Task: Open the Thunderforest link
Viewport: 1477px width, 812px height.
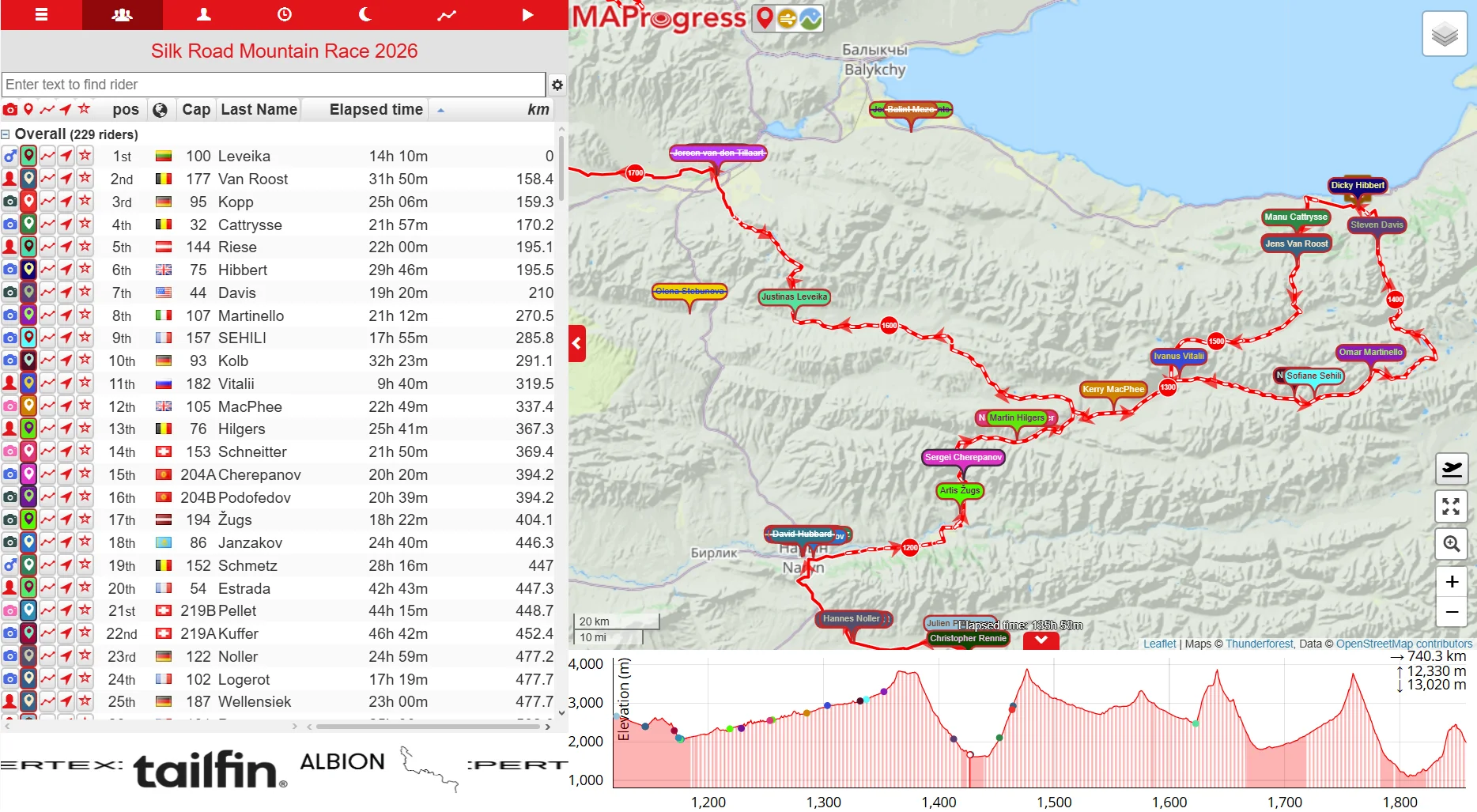Action: (1260, 644)
